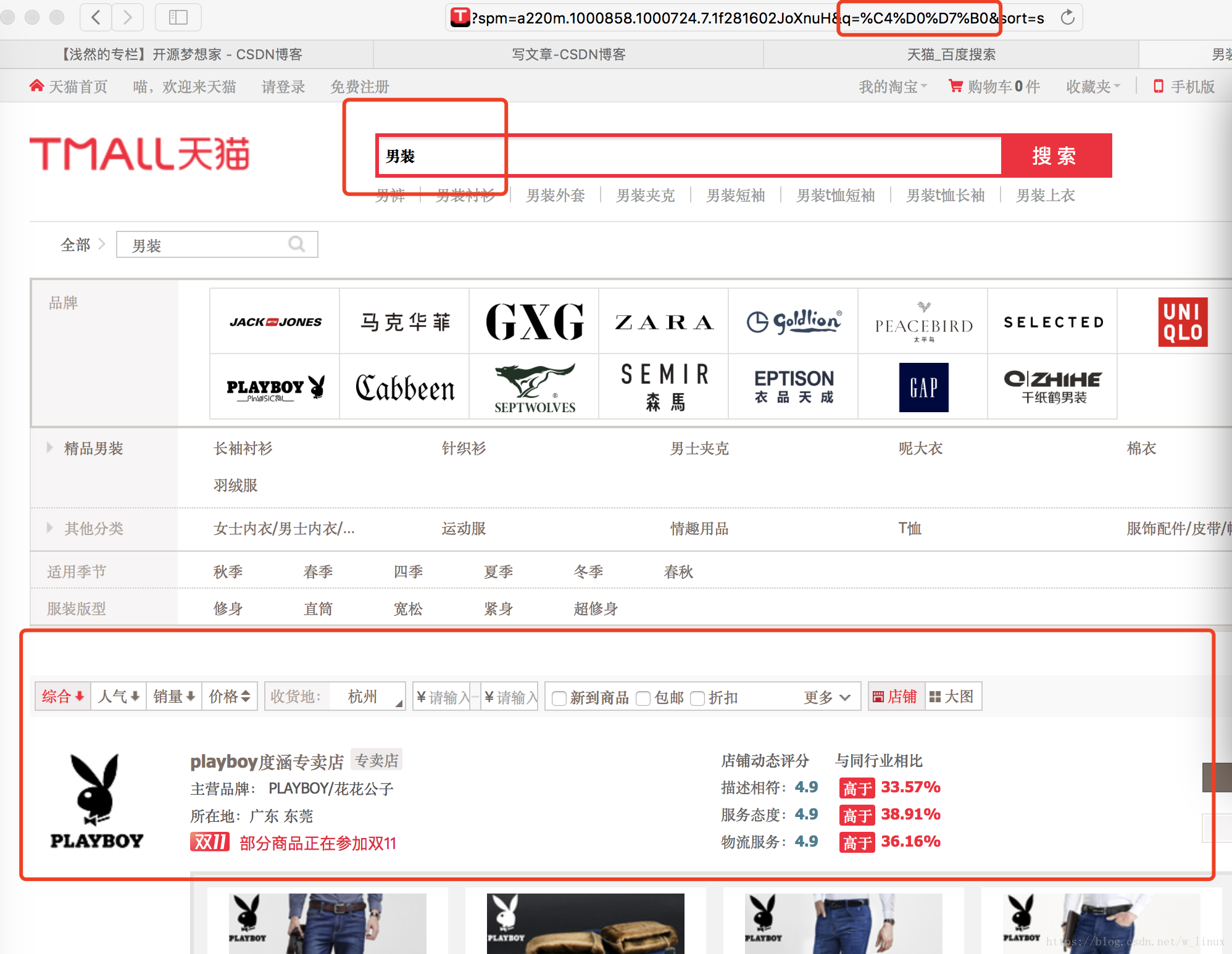Screen dimensions: 1232x954
Task: Select the UNIQLO brand logo
Action: tap(1182, 321)
